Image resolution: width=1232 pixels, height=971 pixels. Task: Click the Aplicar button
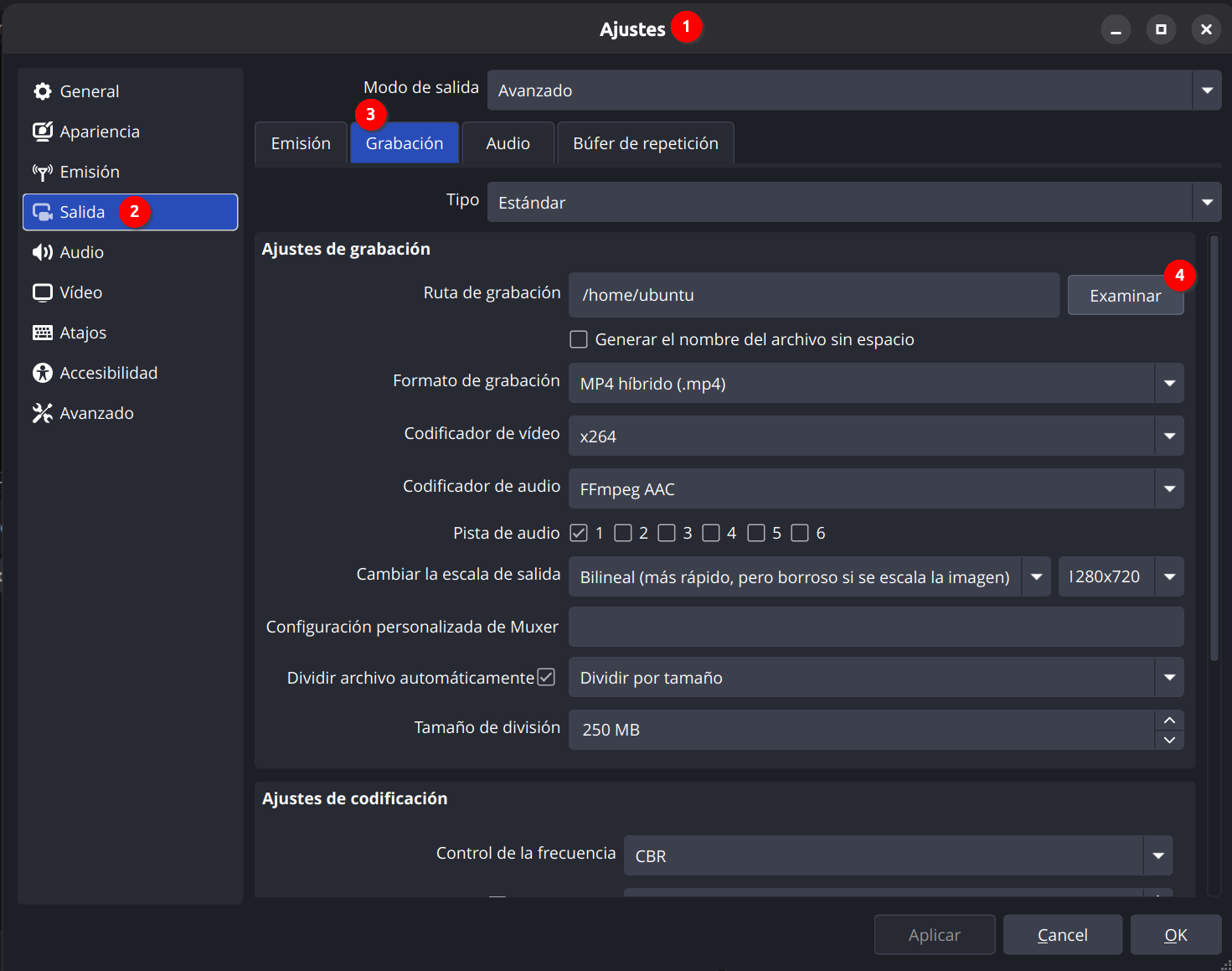935,935
